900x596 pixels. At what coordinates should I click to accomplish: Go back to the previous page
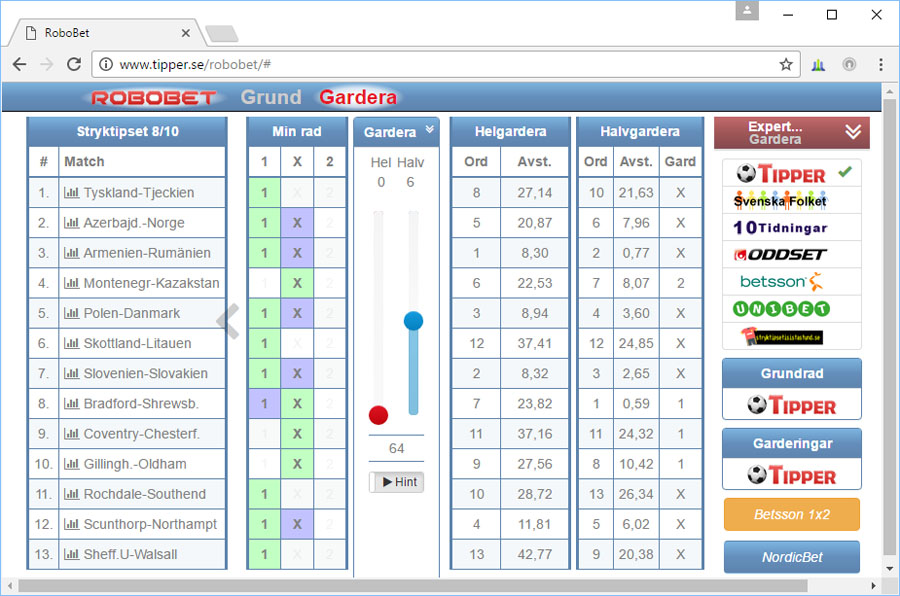pyautogui.click(x=20, y=64)
